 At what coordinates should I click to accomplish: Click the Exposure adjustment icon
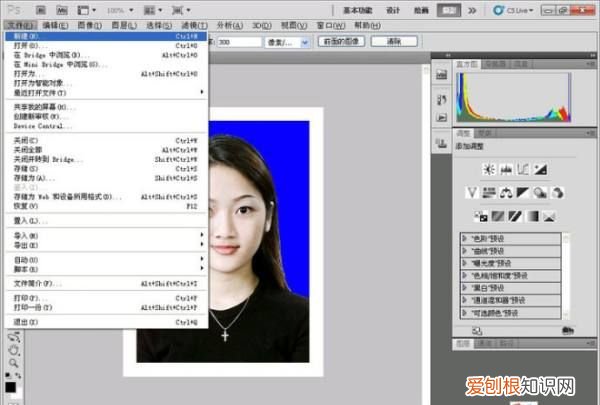pos(540,169)
